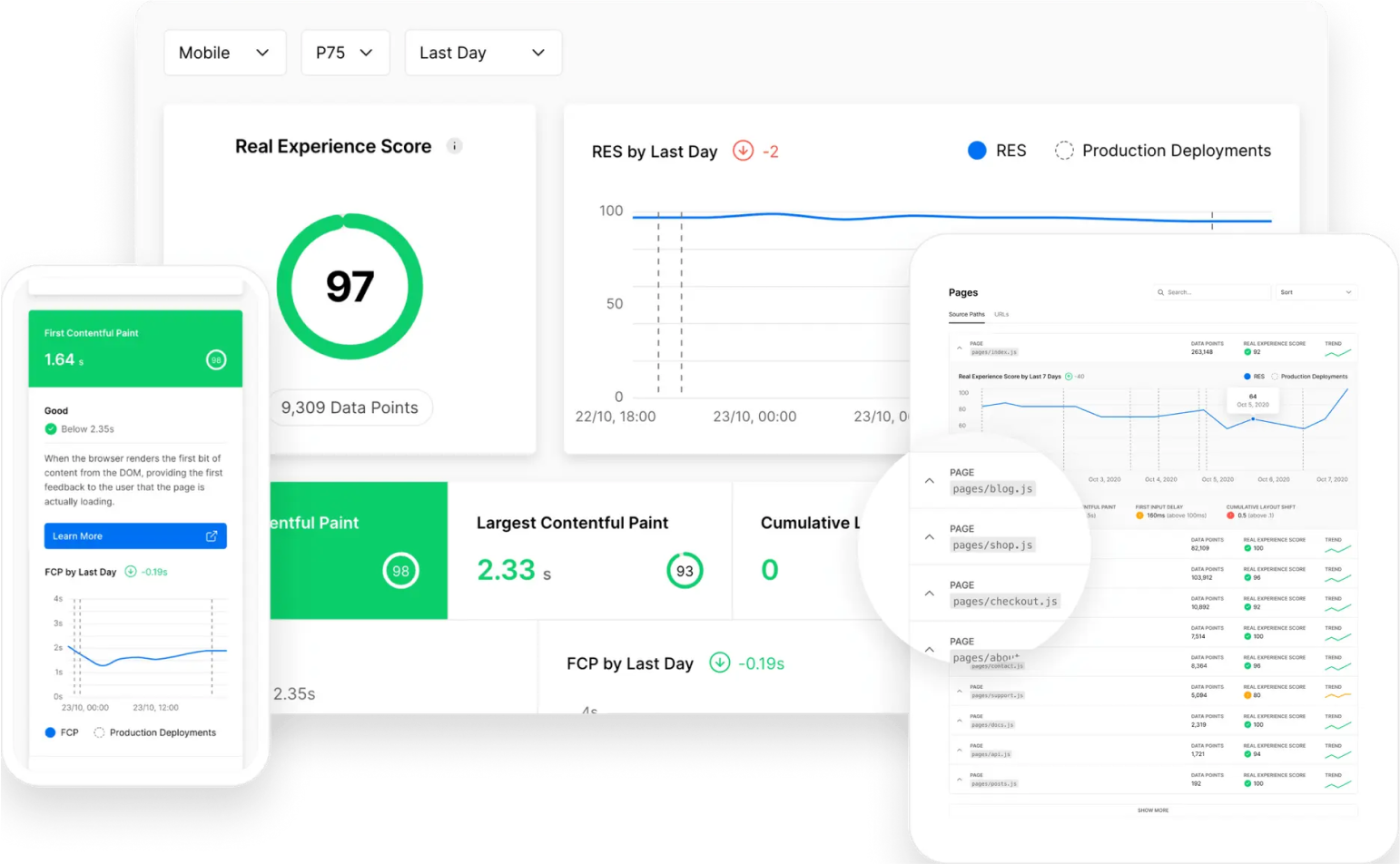Click the search magnifier icon in Pages panel
Image resolution: width=1400 pixels, height=864 pixels.
tap(1160, 292)
